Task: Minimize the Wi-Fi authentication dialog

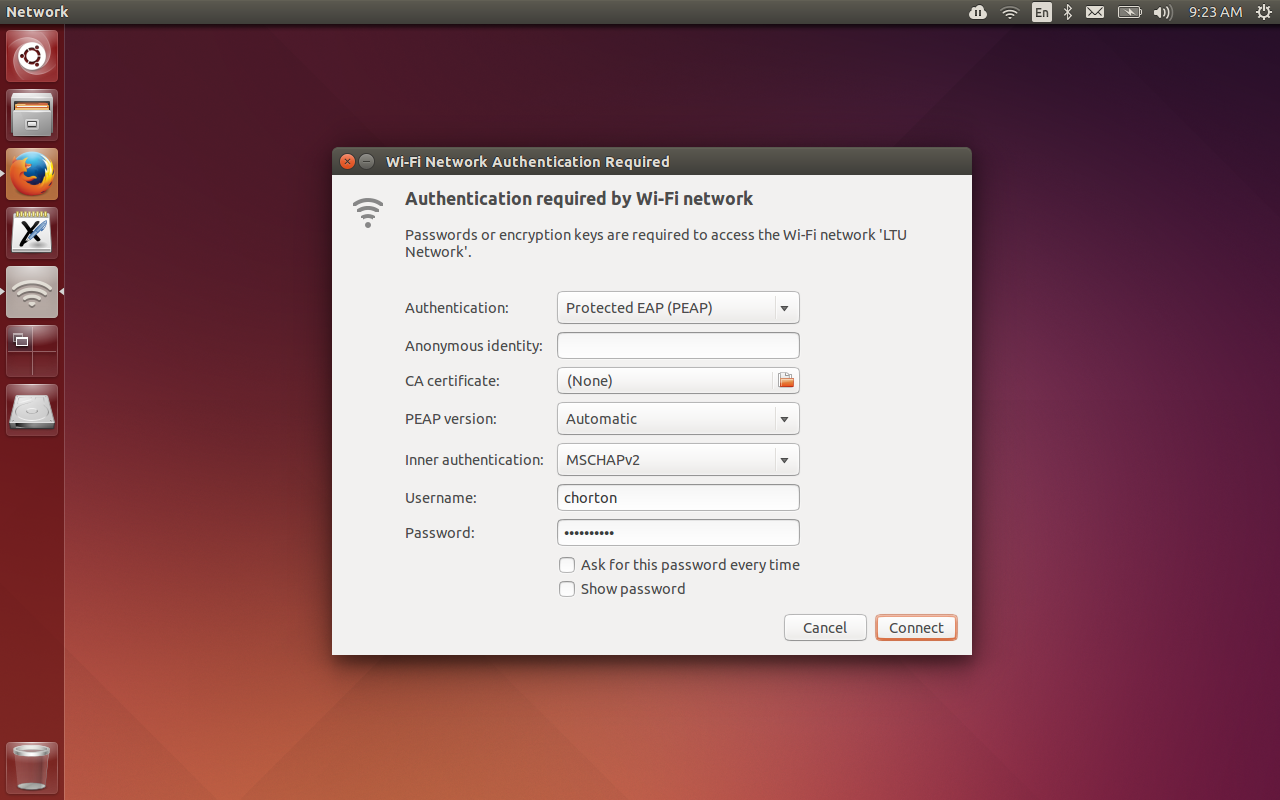Action: click(x=367, y=162)
